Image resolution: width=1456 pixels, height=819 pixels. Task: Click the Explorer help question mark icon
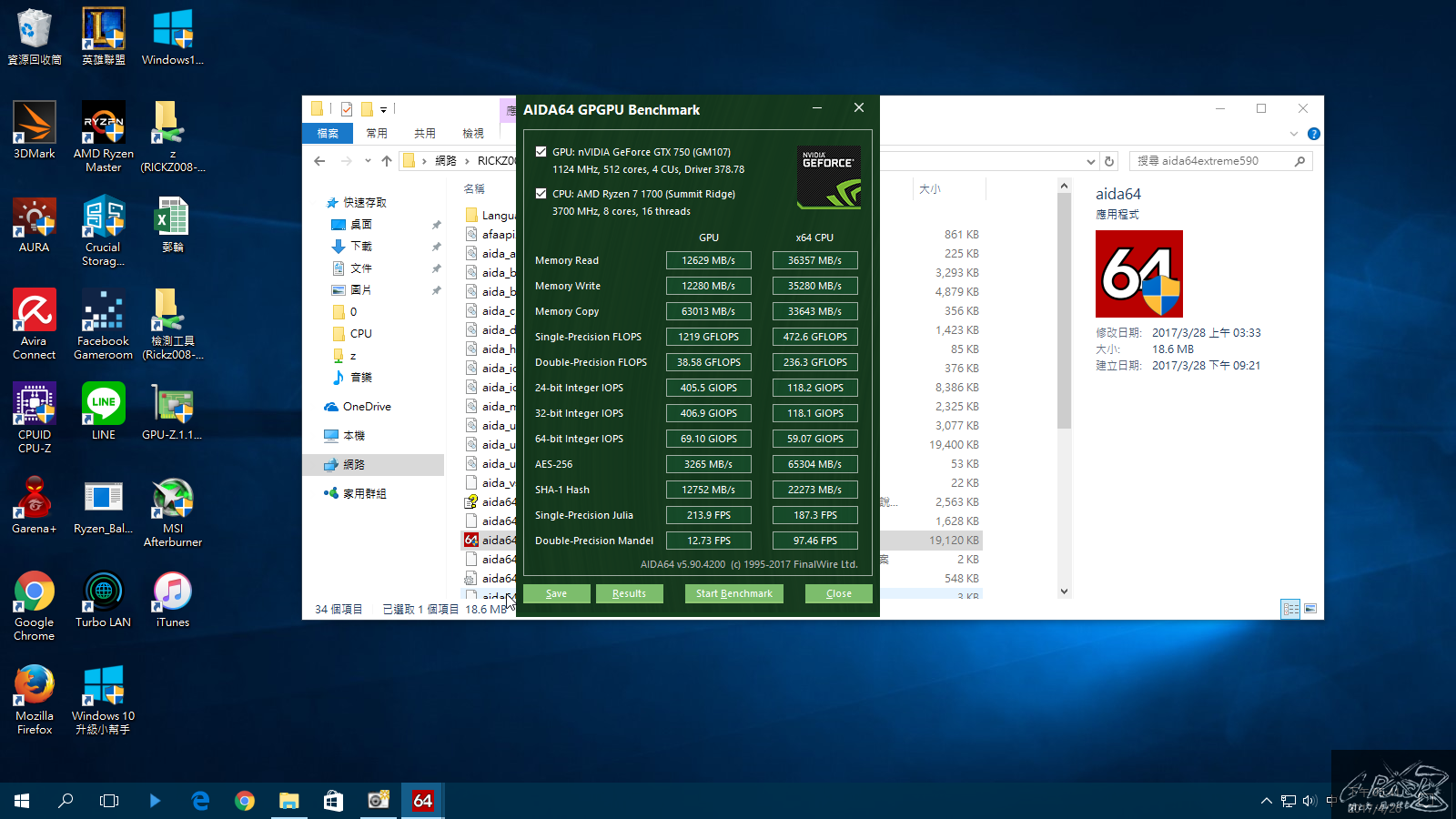[1314, 134]
